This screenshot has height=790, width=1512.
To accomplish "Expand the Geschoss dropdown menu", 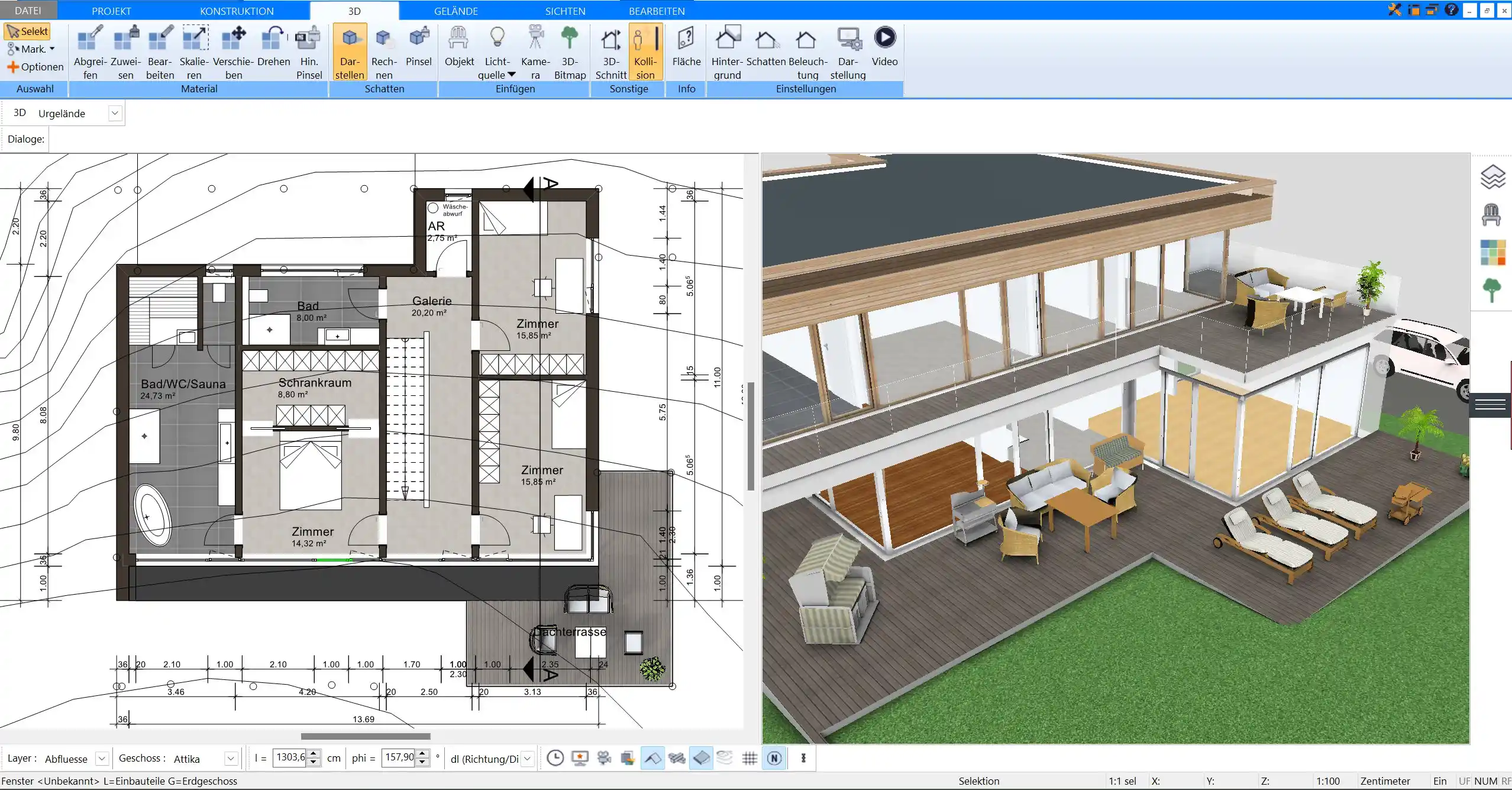I will [x=228, y=758].
